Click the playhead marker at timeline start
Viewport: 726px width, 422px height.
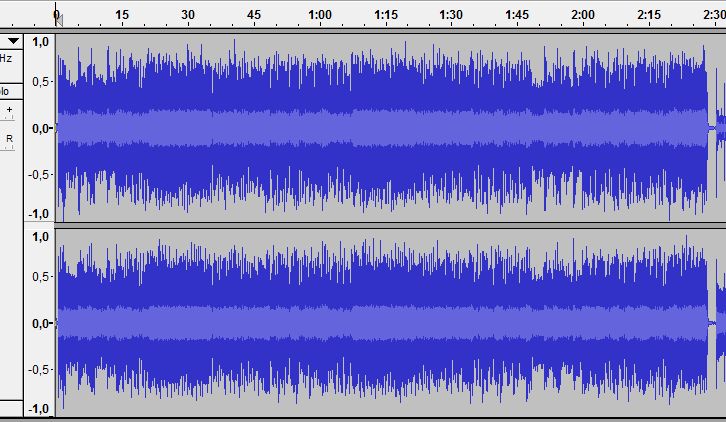tap(58, 19)
